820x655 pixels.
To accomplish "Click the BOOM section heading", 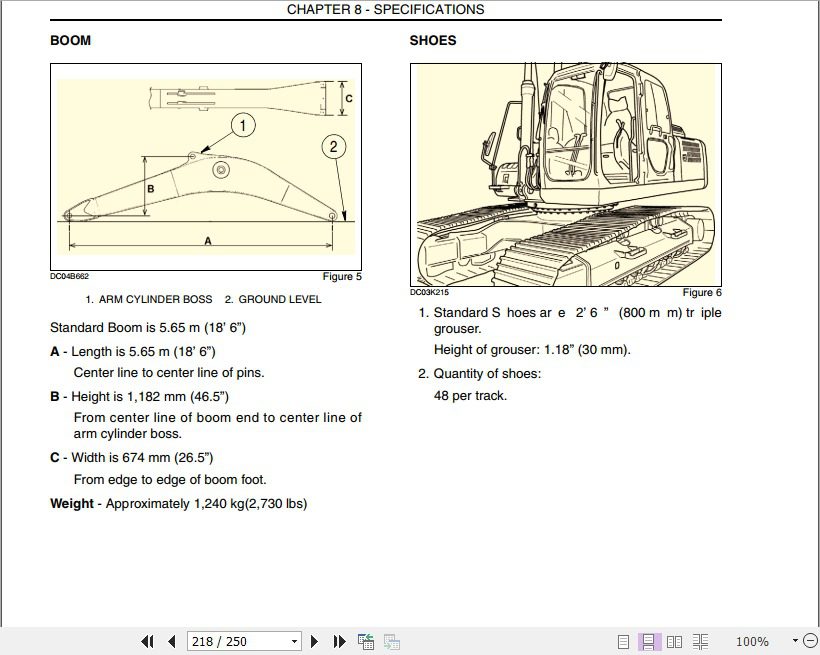I will (71, 40).
